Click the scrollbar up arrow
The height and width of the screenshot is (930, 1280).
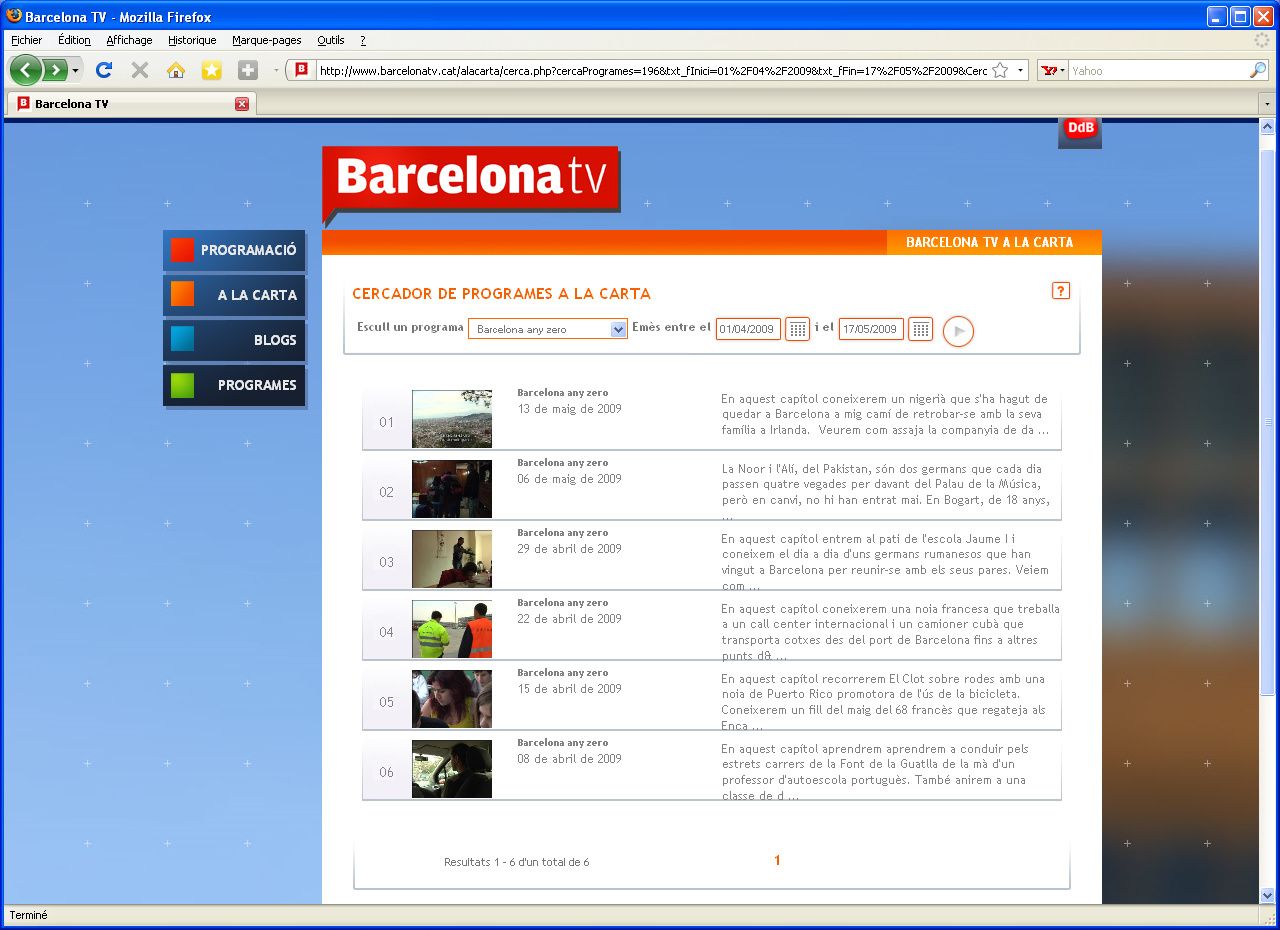pos(1268,127)
